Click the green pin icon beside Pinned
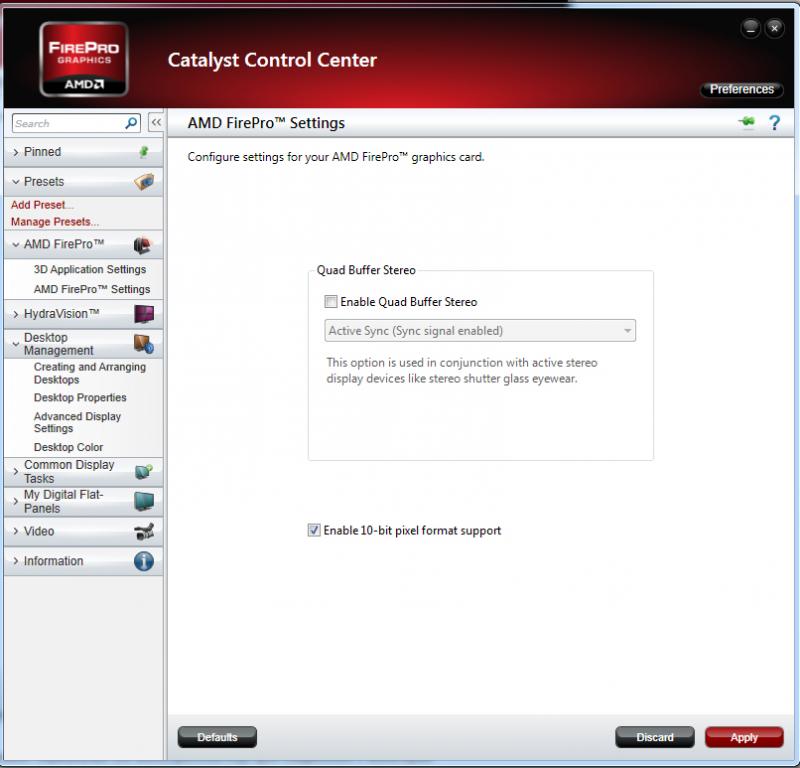The width and height of the screenshot is (800, 768). tap(144, 152)
